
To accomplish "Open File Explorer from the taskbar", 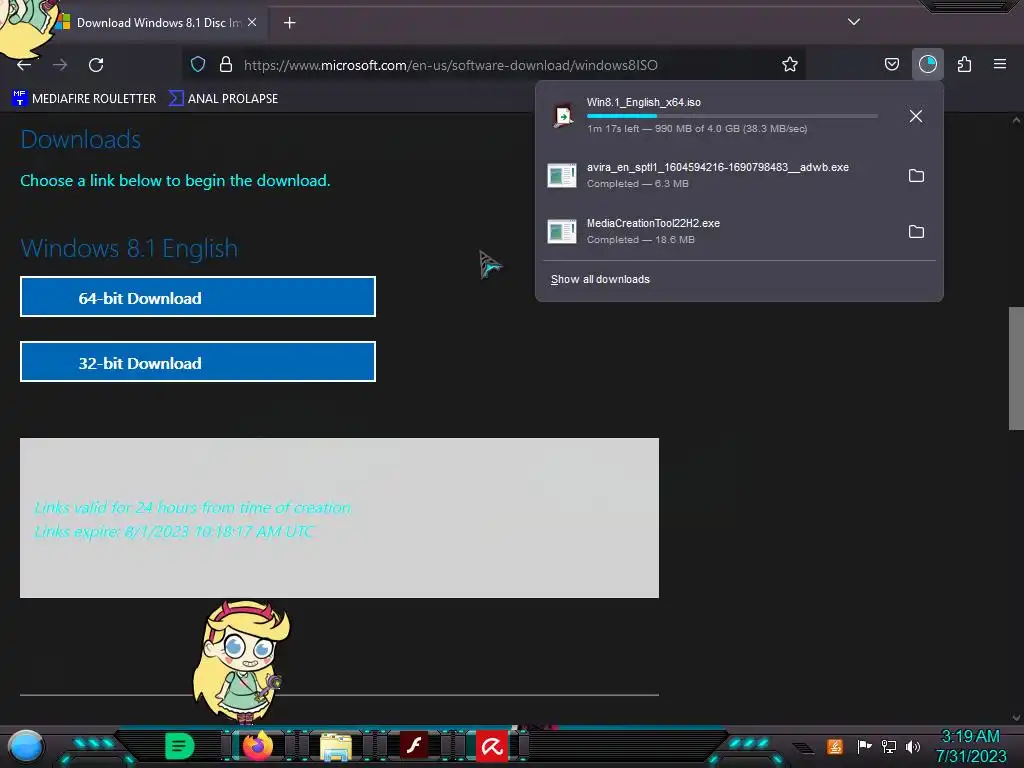I will tap(336, 746).
